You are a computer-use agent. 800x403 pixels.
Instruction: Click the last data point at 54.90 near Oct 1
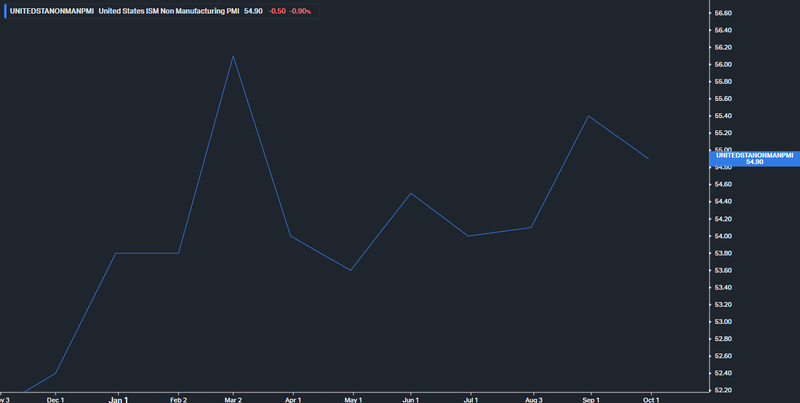pos(648,159)
